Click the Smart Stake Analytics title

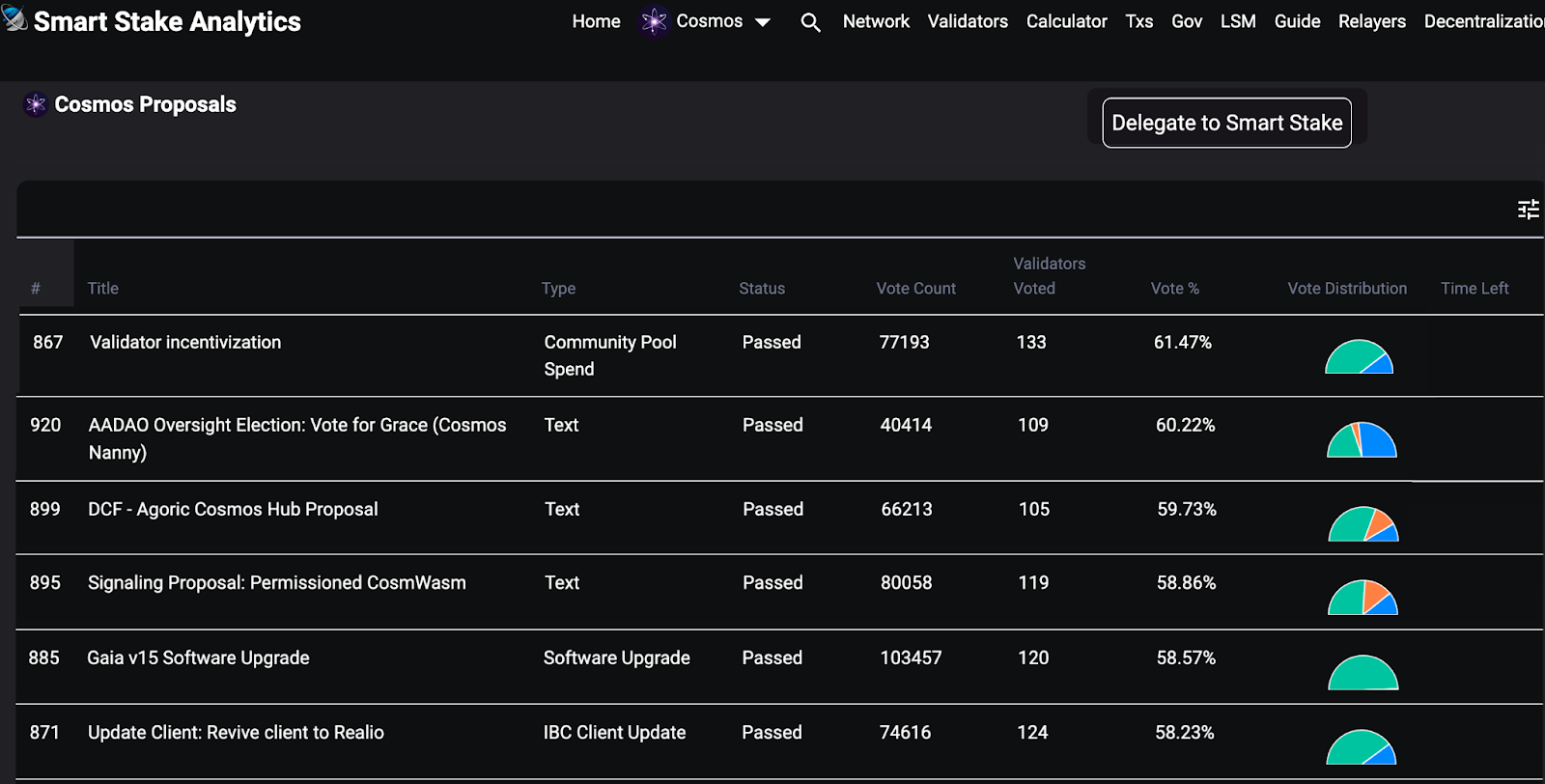tap(167, 21)
